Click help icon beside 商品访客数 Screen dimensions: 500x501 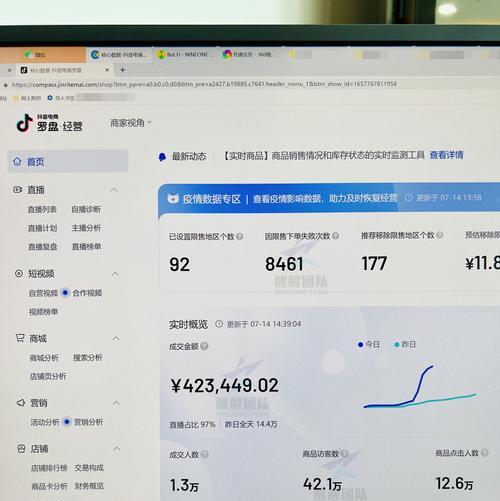345,453
